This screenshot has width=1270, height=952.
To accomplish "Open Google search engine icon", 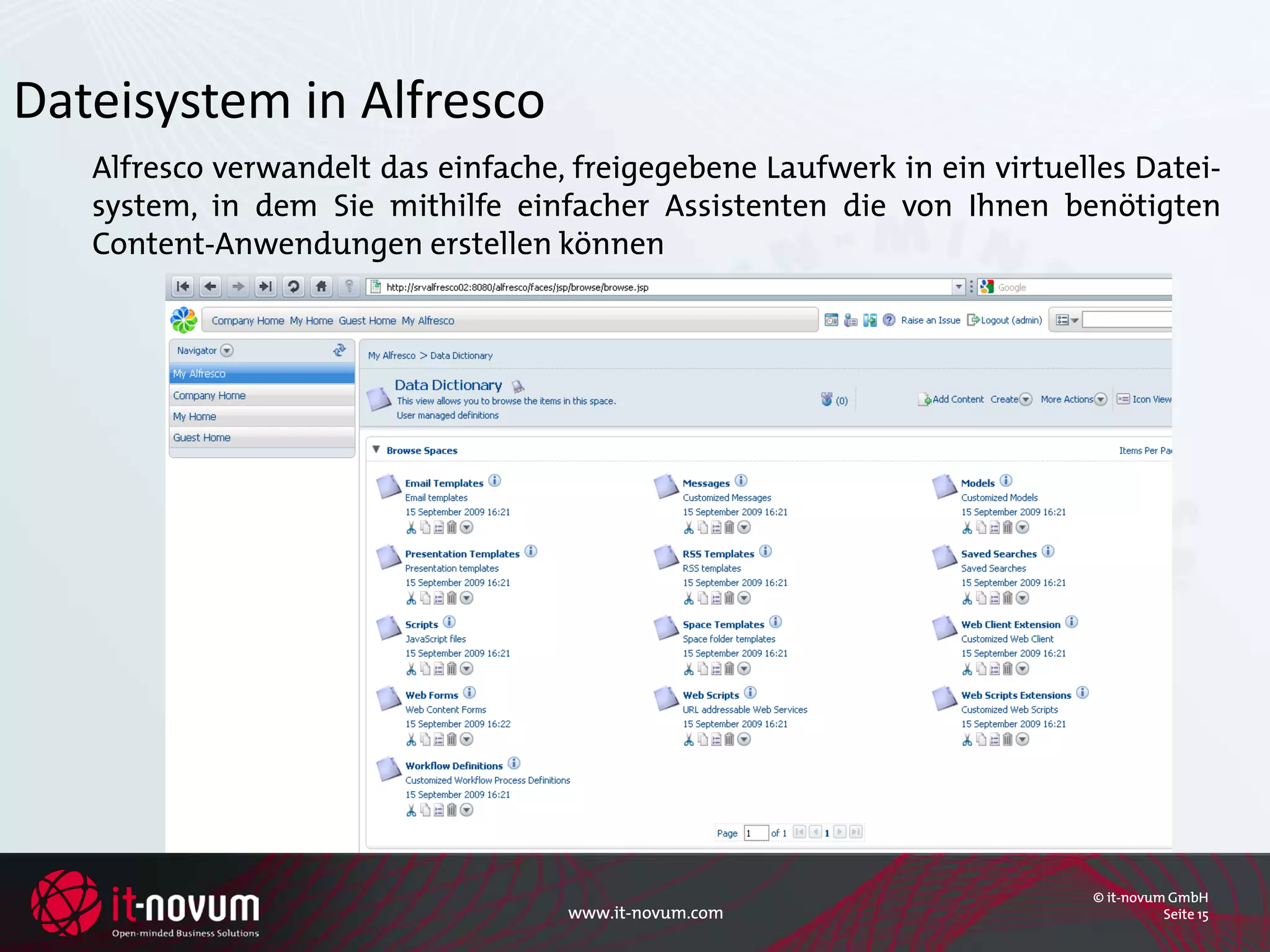I will (x=987, y=287).
